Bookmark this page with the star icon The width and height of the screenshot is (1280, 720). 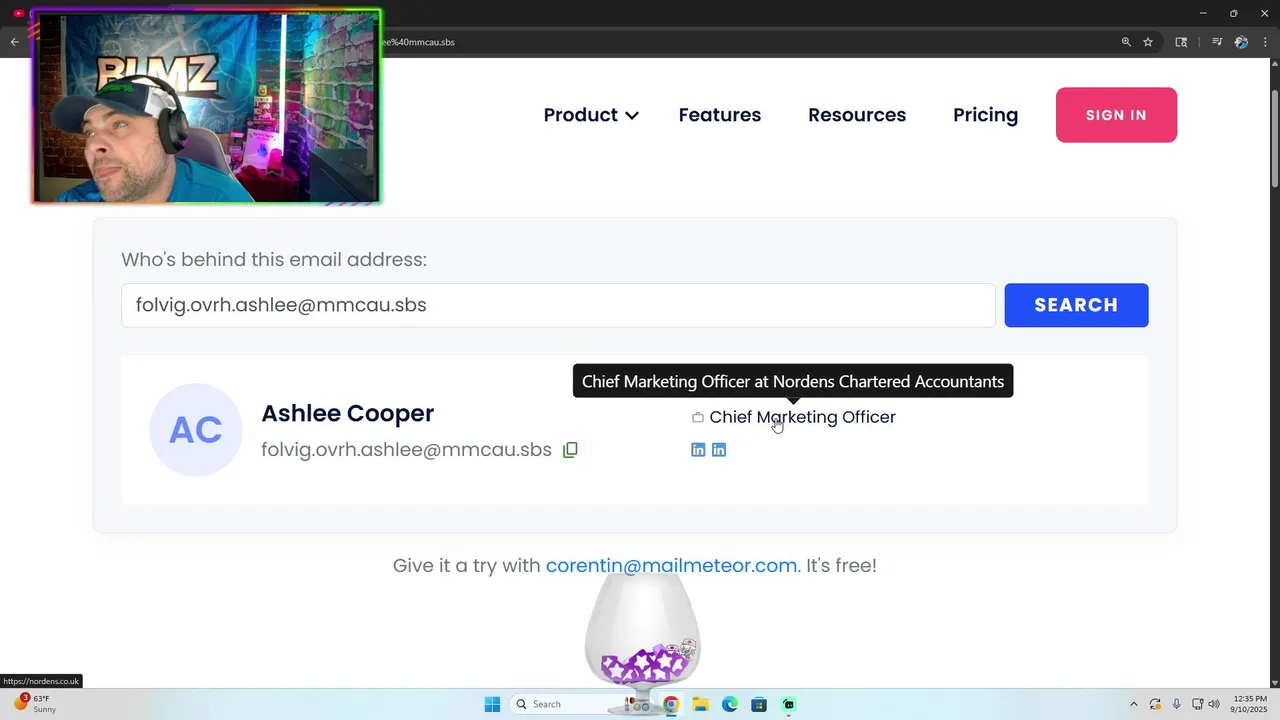[1148, 42]
